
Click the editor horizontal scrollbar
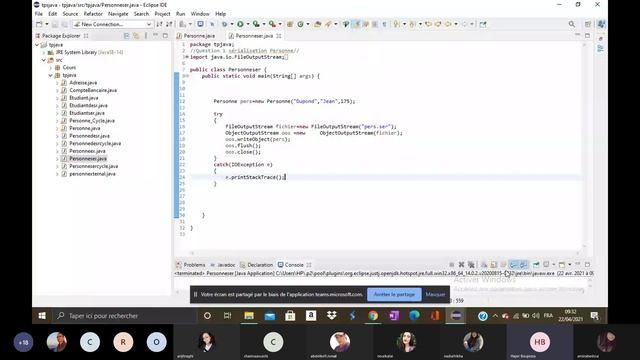384,253
